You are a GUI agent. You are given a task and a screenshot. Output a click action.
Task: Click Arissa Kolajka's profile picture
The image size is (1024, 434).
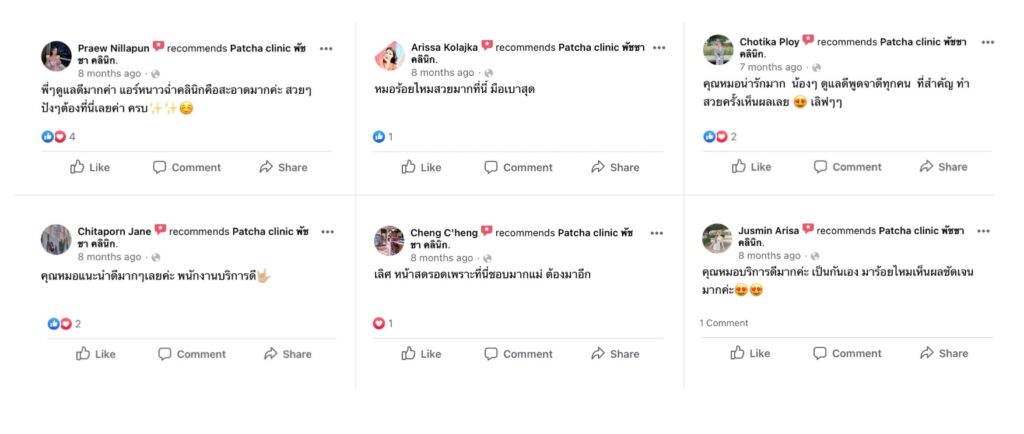coord(388,55)
